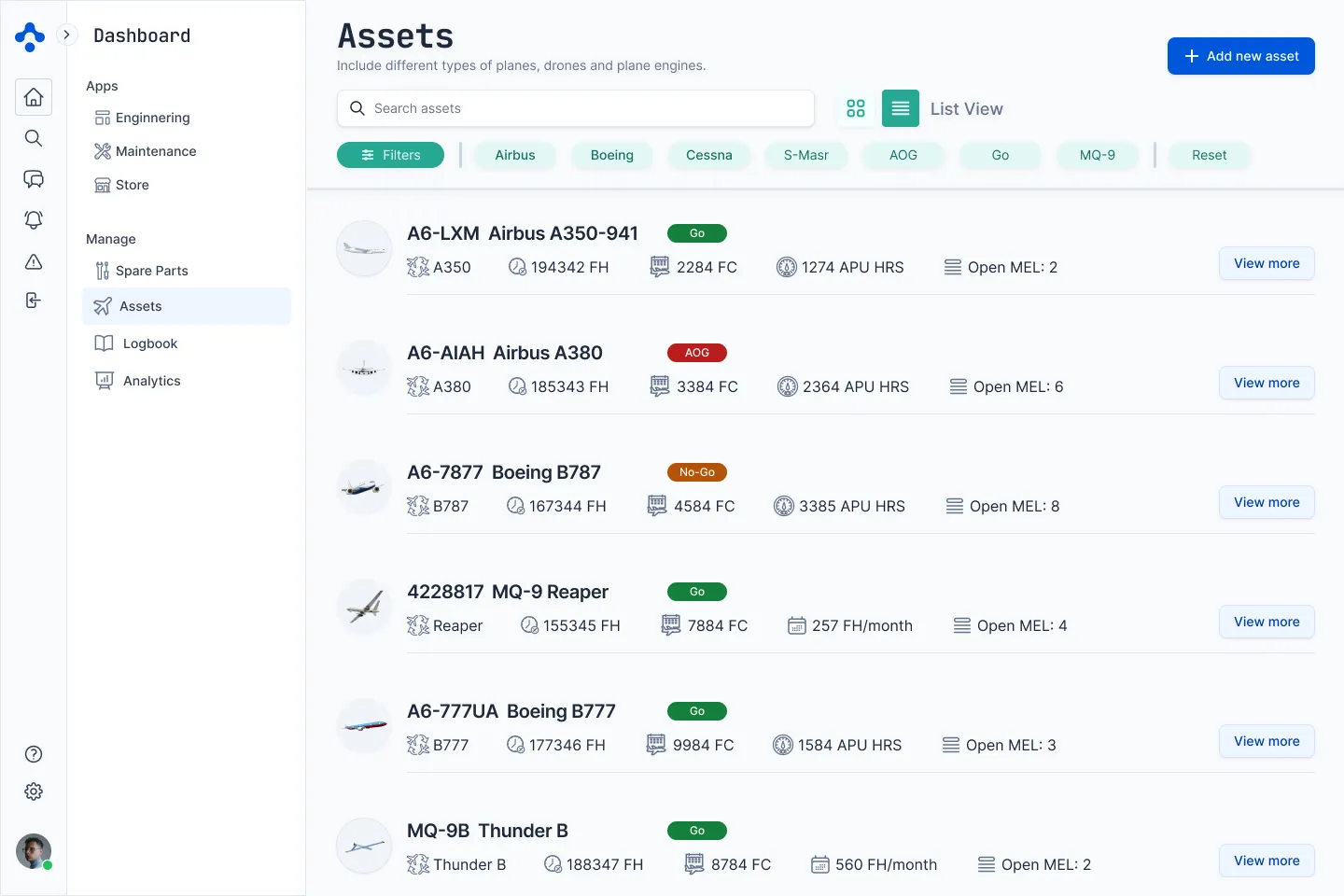View more for A6-7877 Boeing B787
This screenshot has width=1344, height=896.
click(1267, 502)
